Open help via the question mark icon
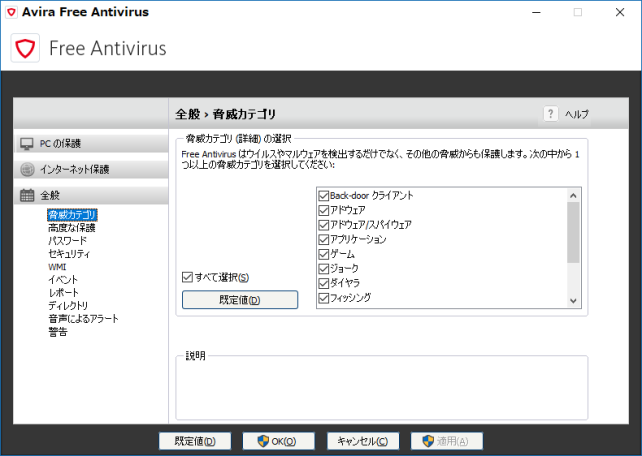This screenshot has width=642, height=456. (x=550, y=114)
